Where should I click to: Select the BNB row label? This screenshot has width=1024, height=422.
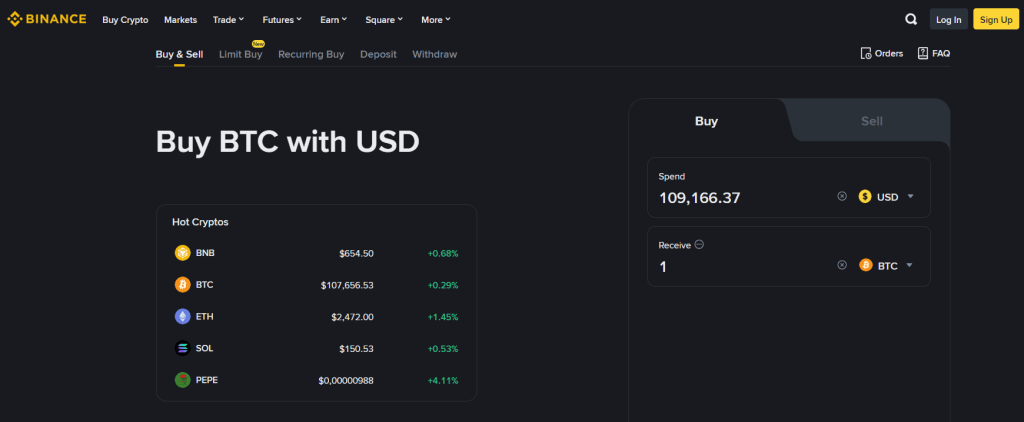click(x=205, y=253)
